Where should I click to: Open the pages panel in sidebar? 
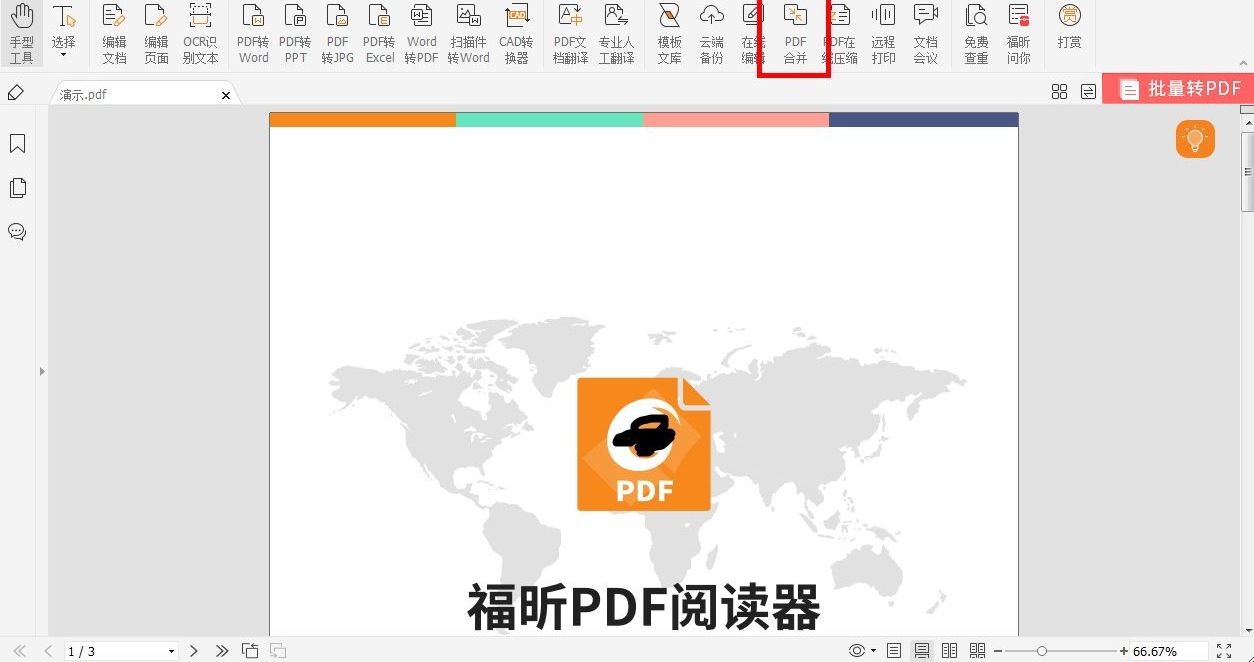pos(17,188)
